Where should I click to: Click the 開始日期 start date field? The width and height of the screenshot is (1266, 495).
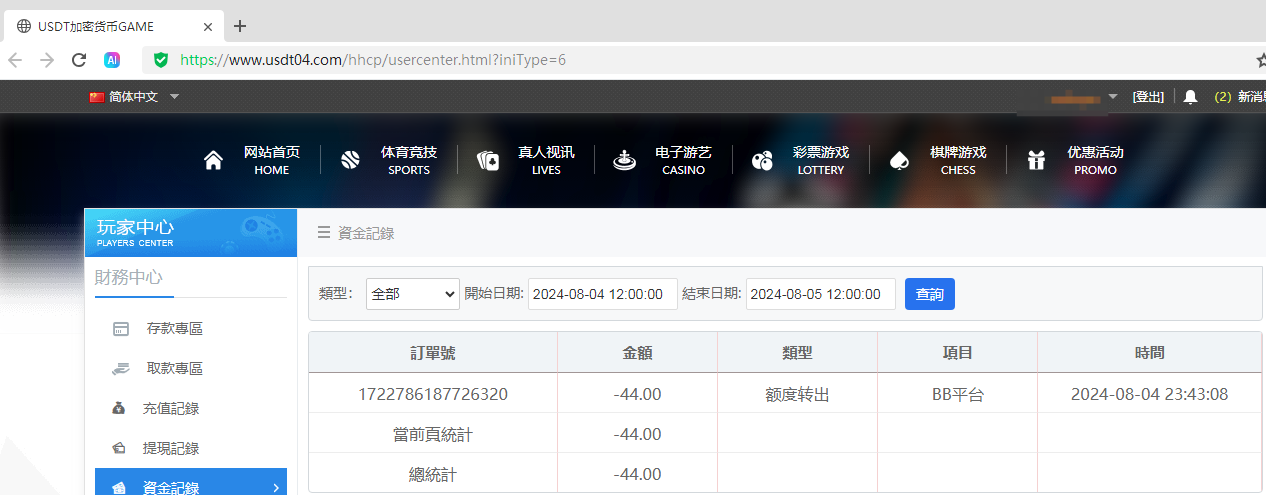602,294
